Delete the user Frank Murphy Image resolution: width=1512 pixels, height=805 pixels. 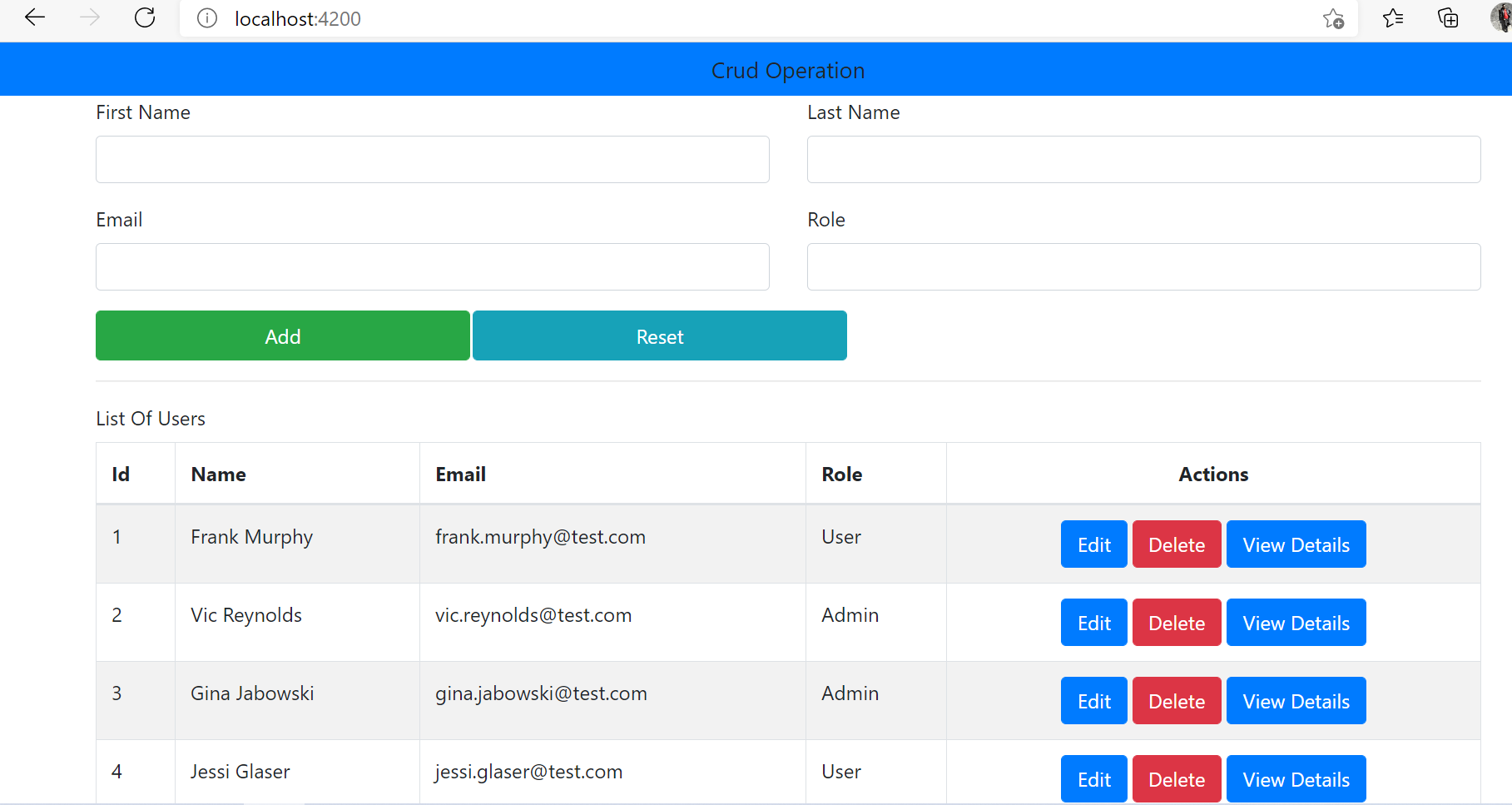pos(1176,544)
